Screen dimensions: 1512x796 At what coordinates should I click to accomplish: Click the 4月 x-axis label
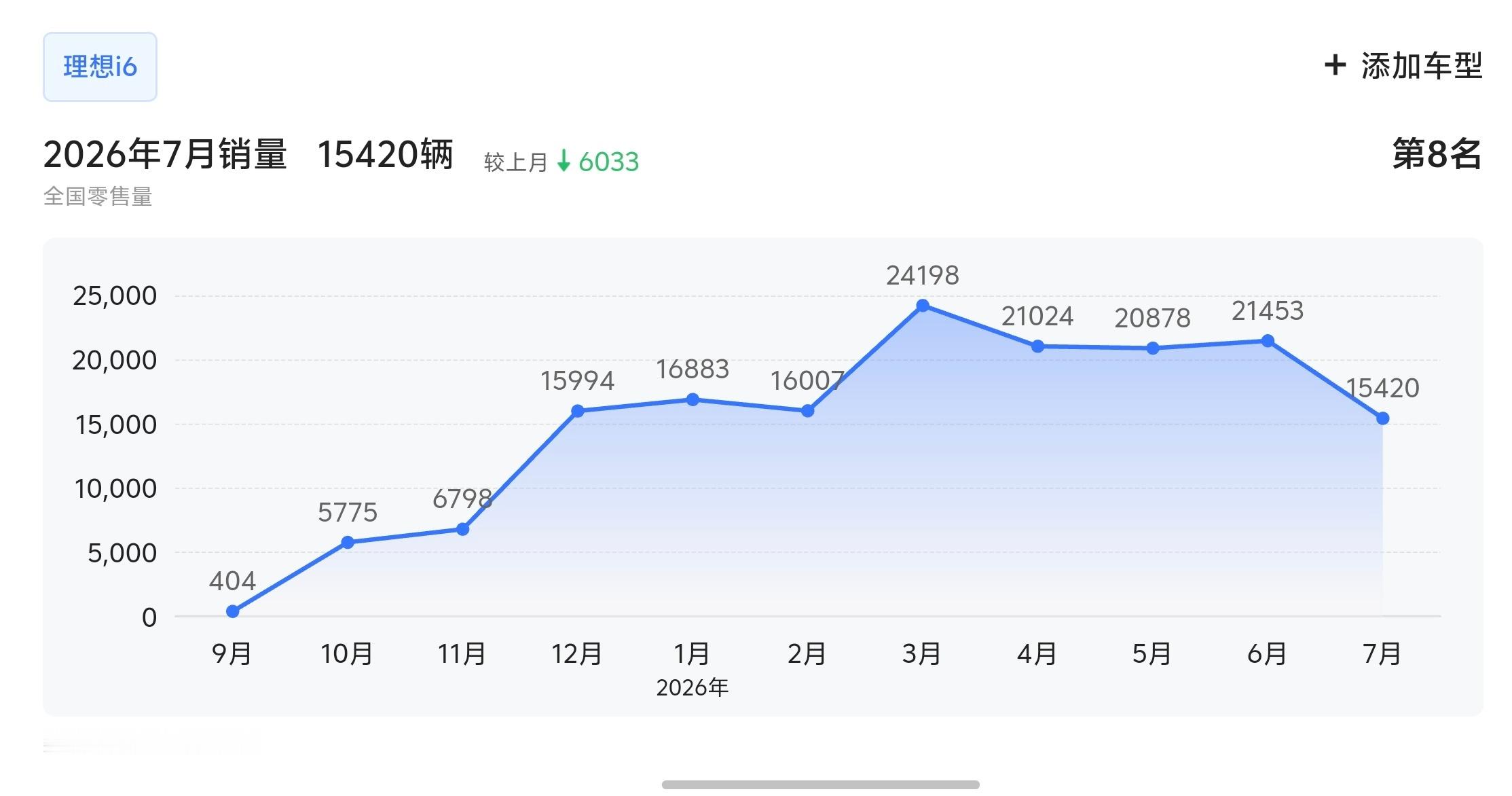click(1037, 654)
